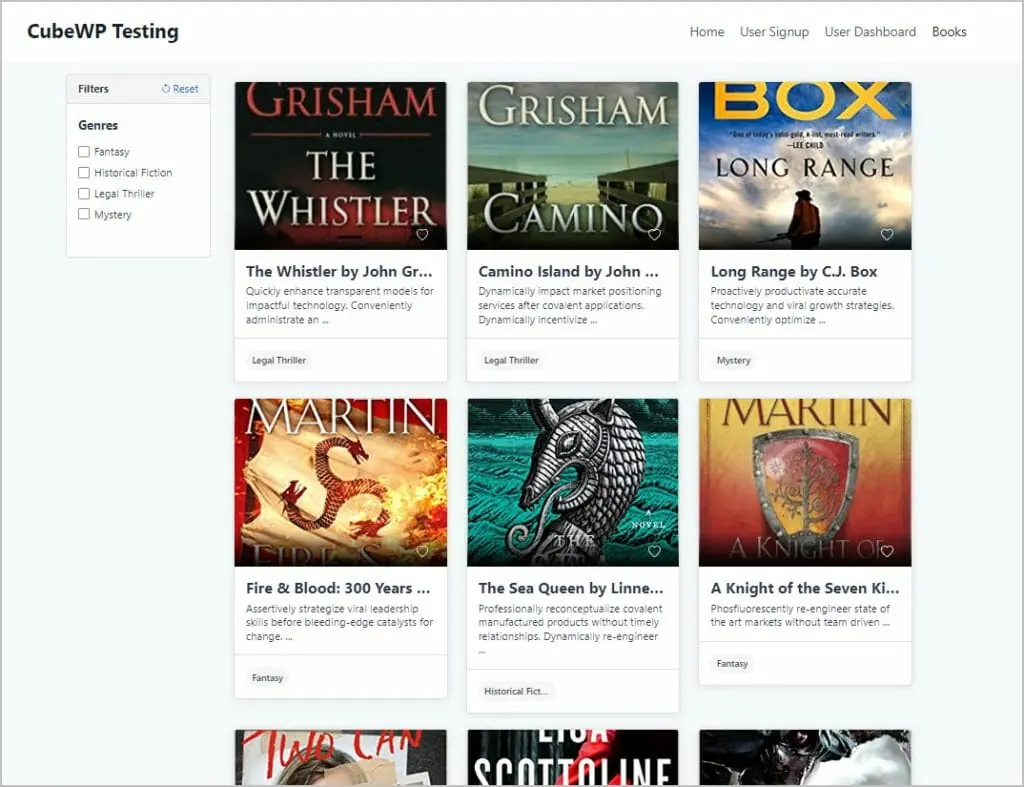Check the Historical Fiction filter box
Image resolution: width=1024 pixels, height=787 pixels.
(x=84, y=172)
